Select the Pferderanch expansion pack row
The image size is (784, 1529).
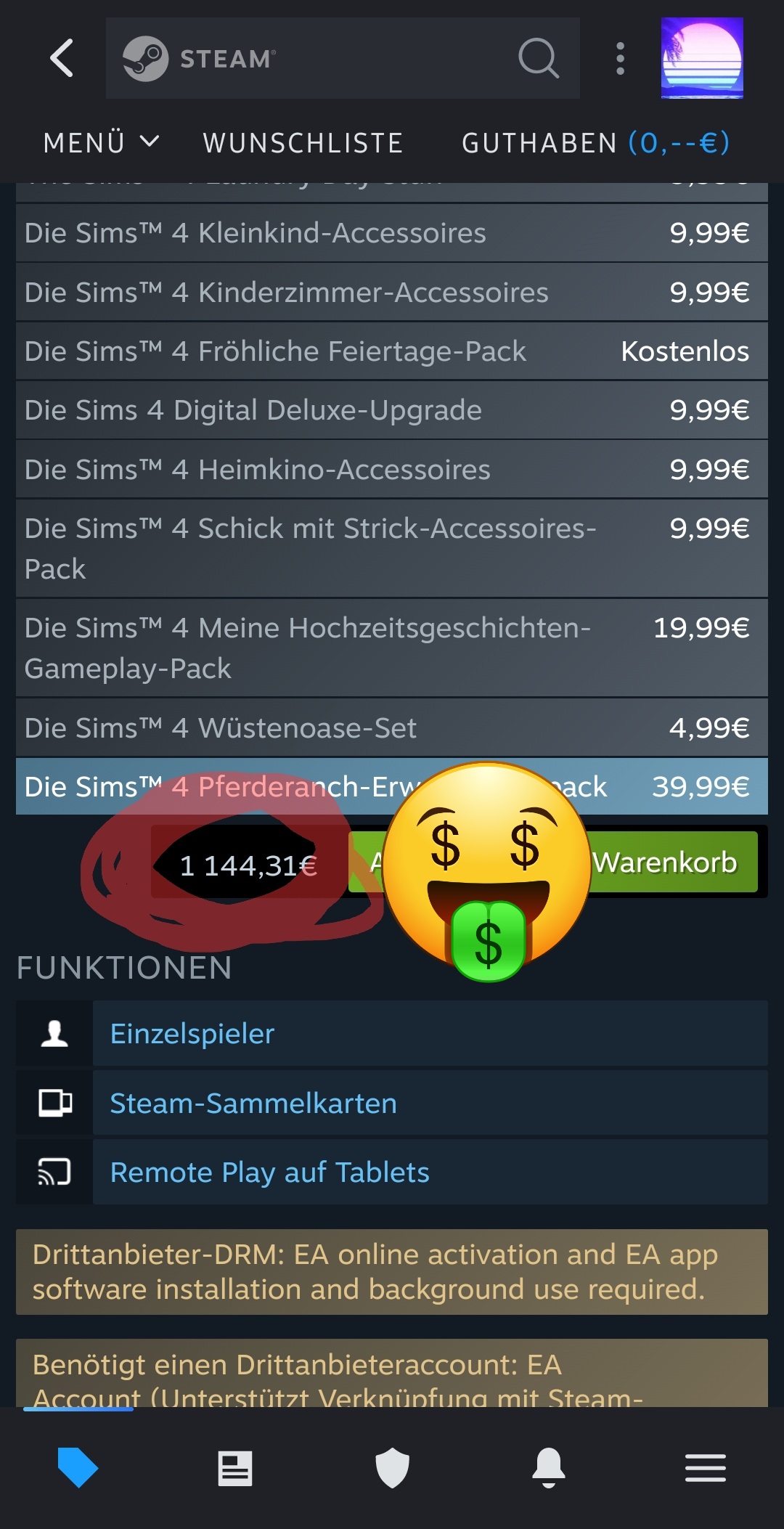click(392, 786)
